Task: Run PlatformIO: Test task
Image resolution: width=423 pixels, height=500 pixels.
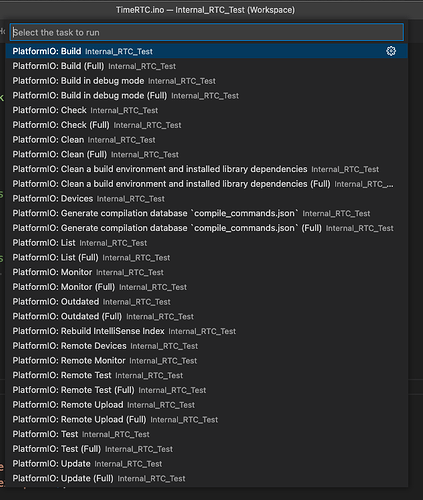Action: (x=206, y=434)
